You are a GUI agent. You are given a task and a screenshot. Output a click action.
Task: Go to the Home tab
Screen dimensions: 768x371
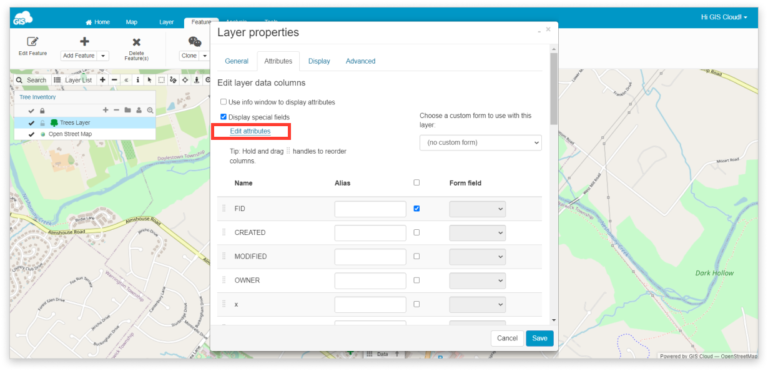point(98,22)
